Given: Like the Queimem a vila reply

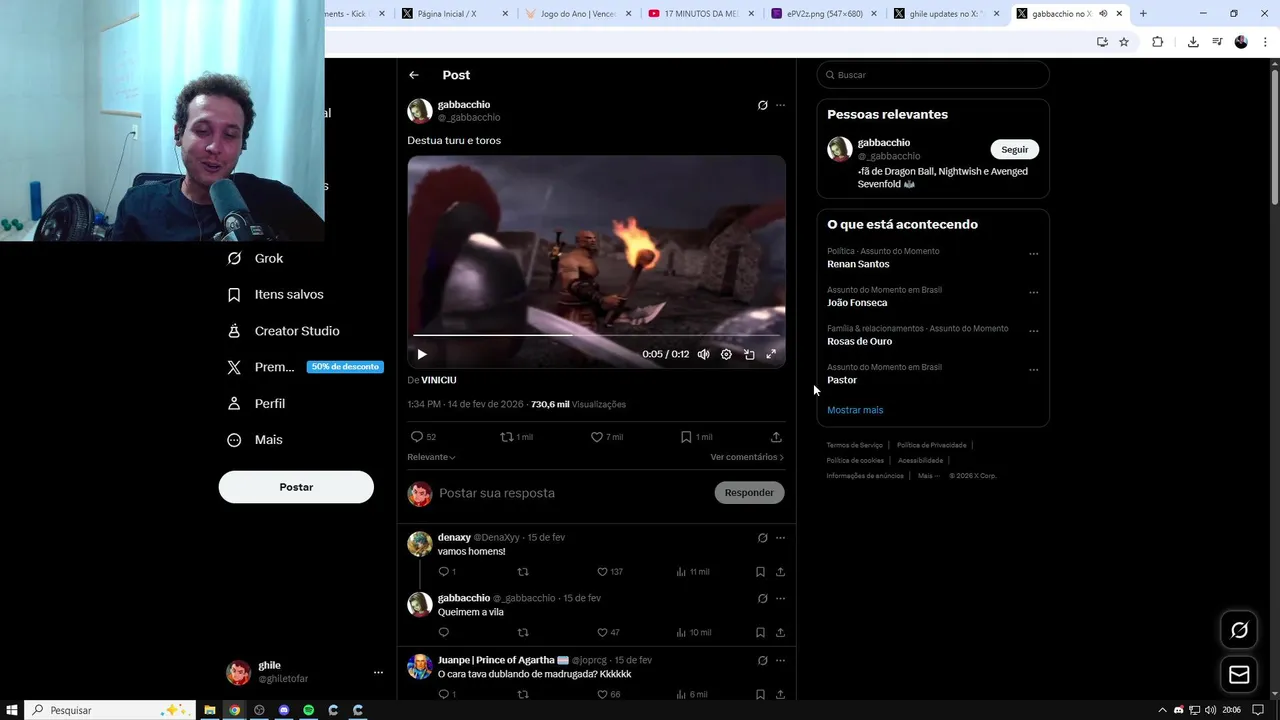Looking at the screenshot, I should tap(608, 633).
